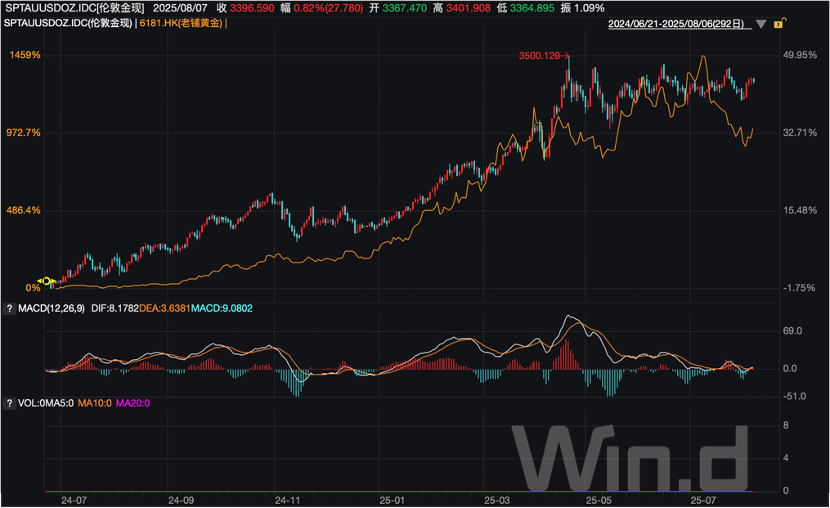Select 6181.HK Laopu Gold overlay label
The height and width of the screenshot is (508, 830).
pos(181,22)
